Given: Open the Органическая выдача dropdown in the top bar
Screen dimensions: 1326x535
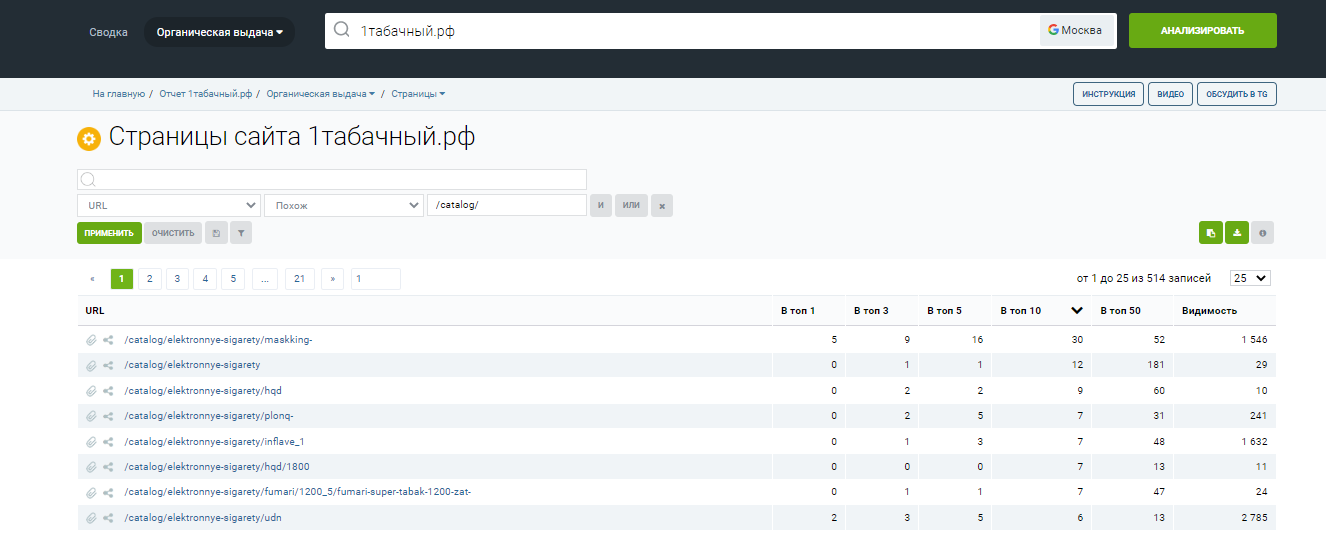Looking at the screenshot, I should point(219,32).
